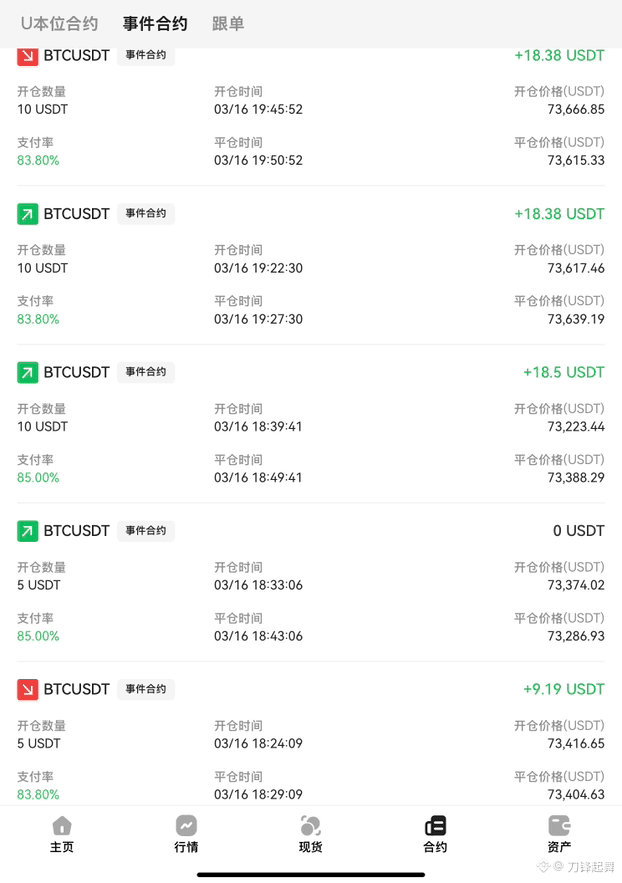Tap red down-arrow icon of +18.38 trade
Viewport: 622px width, 883px height.
(28, 56)
